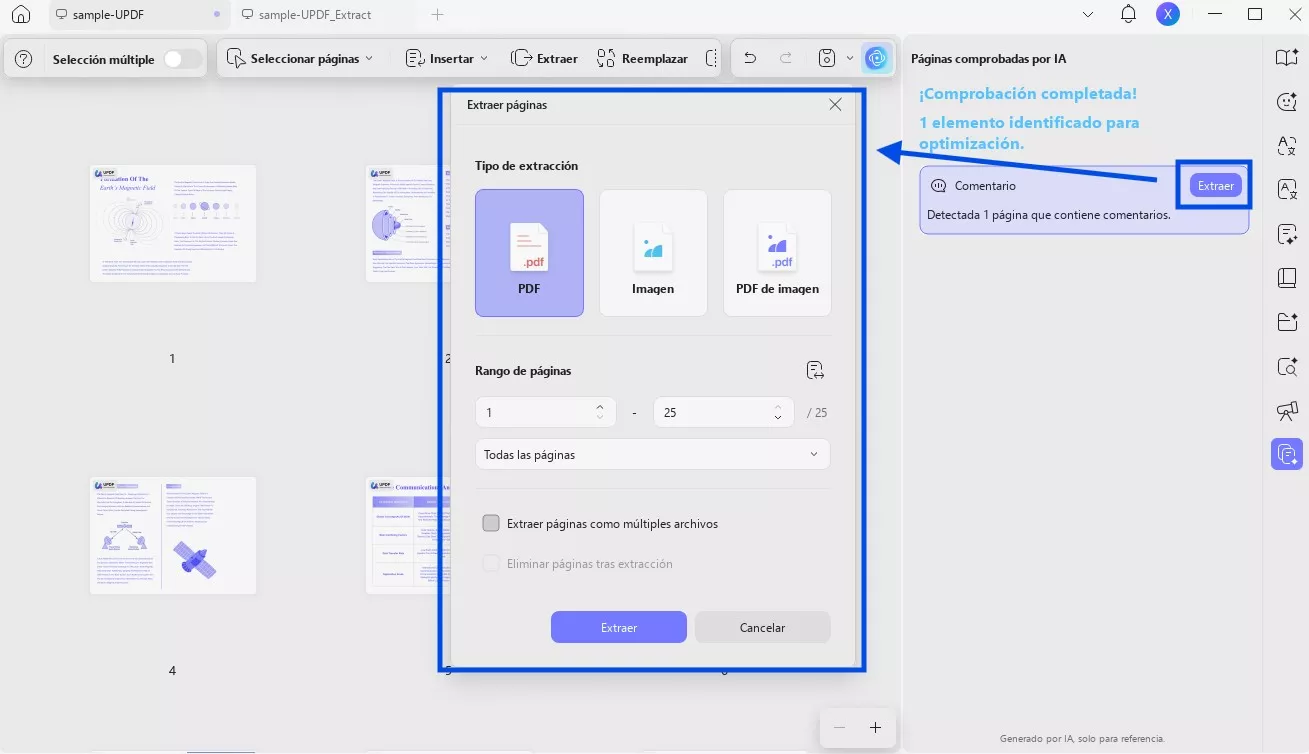
Task: Zoom out thumbnails with the minus button
Action: point(840,728)
